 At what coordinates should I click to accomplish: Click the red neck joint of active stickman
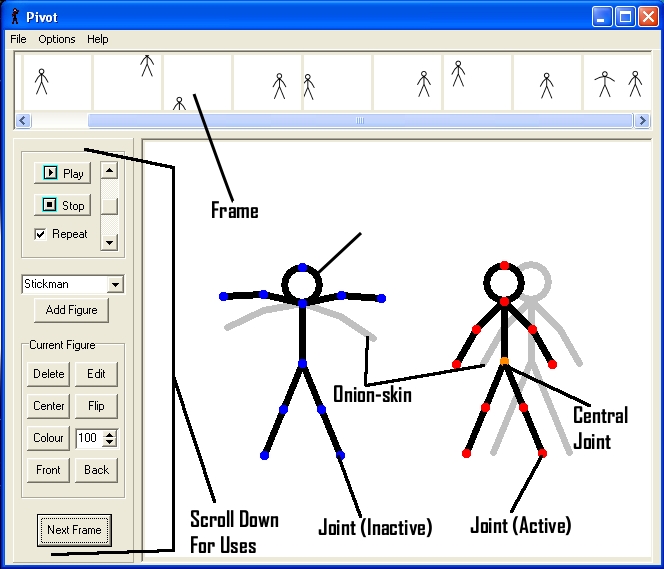(504, 301)
